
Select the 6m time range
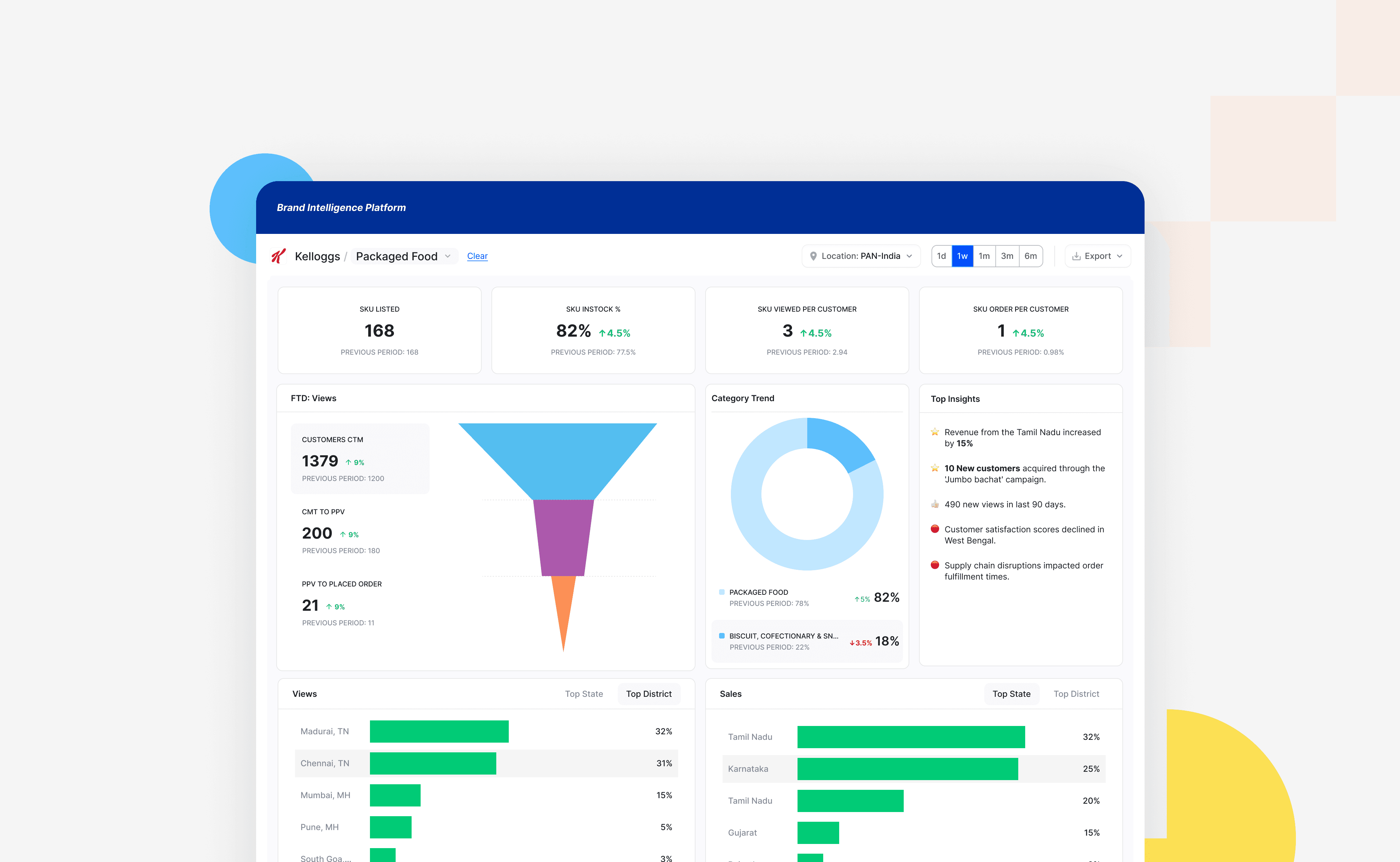pos(1031,256)
